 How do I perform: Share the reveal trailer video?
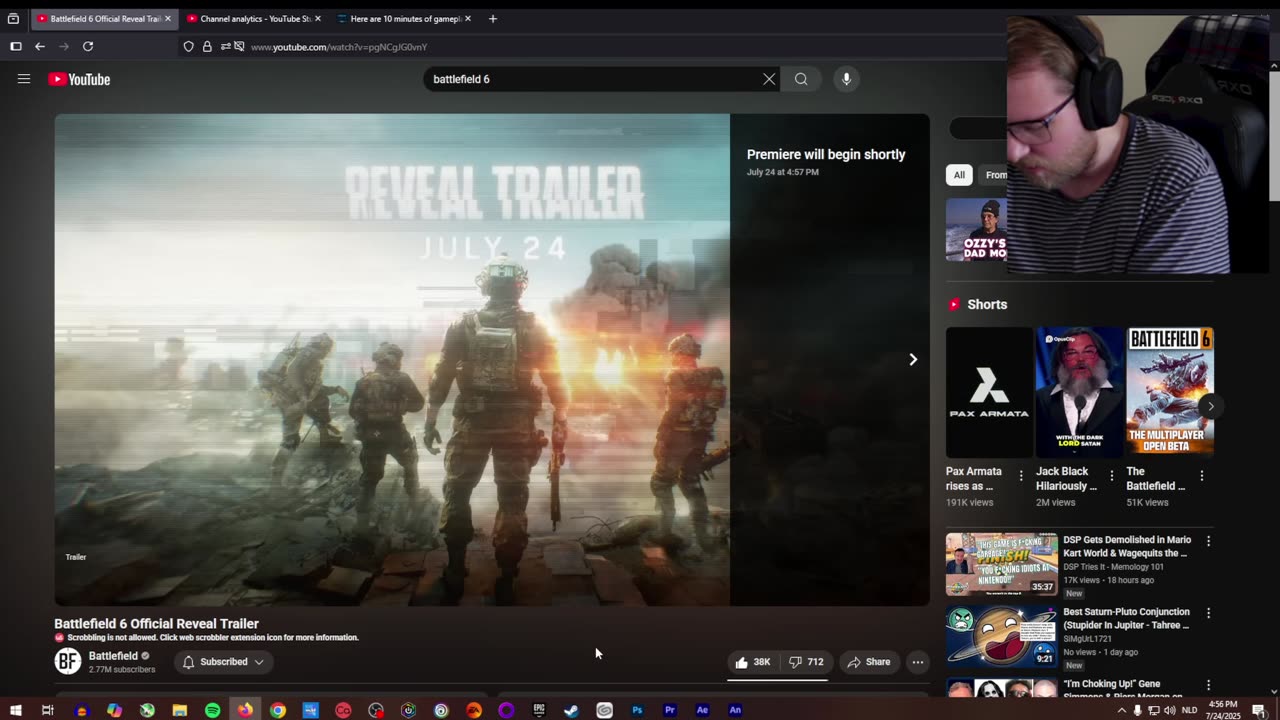pyautogui.click(x=868, y=662)
